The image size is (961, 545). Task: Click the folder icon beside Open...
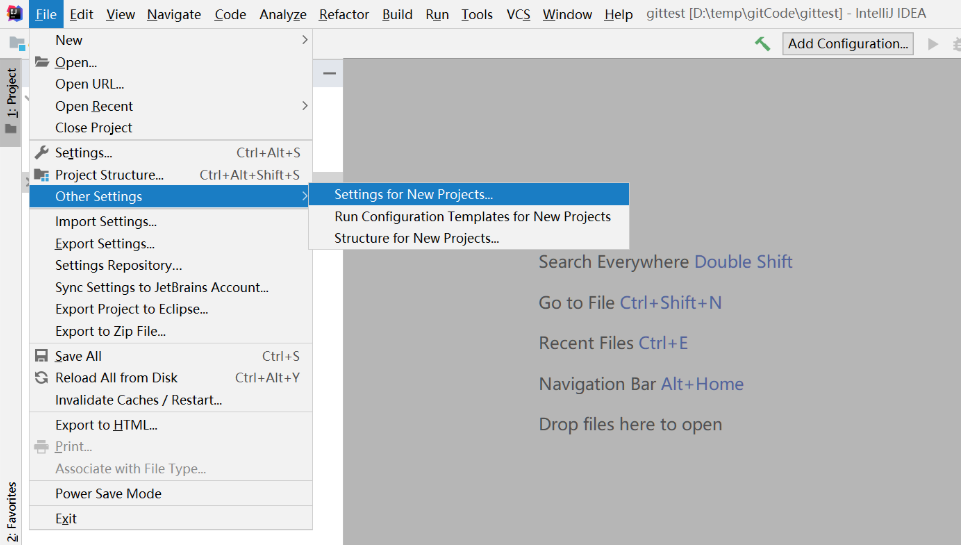click(x=42, y=62)
